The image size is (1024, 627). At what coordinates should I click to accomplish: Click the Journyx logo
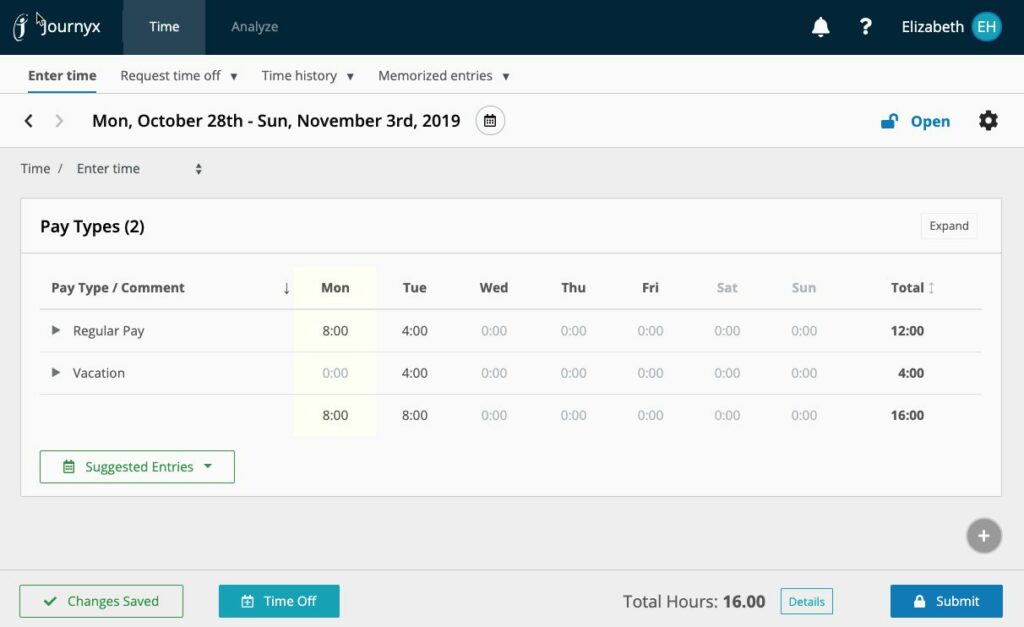coord(57,27)
